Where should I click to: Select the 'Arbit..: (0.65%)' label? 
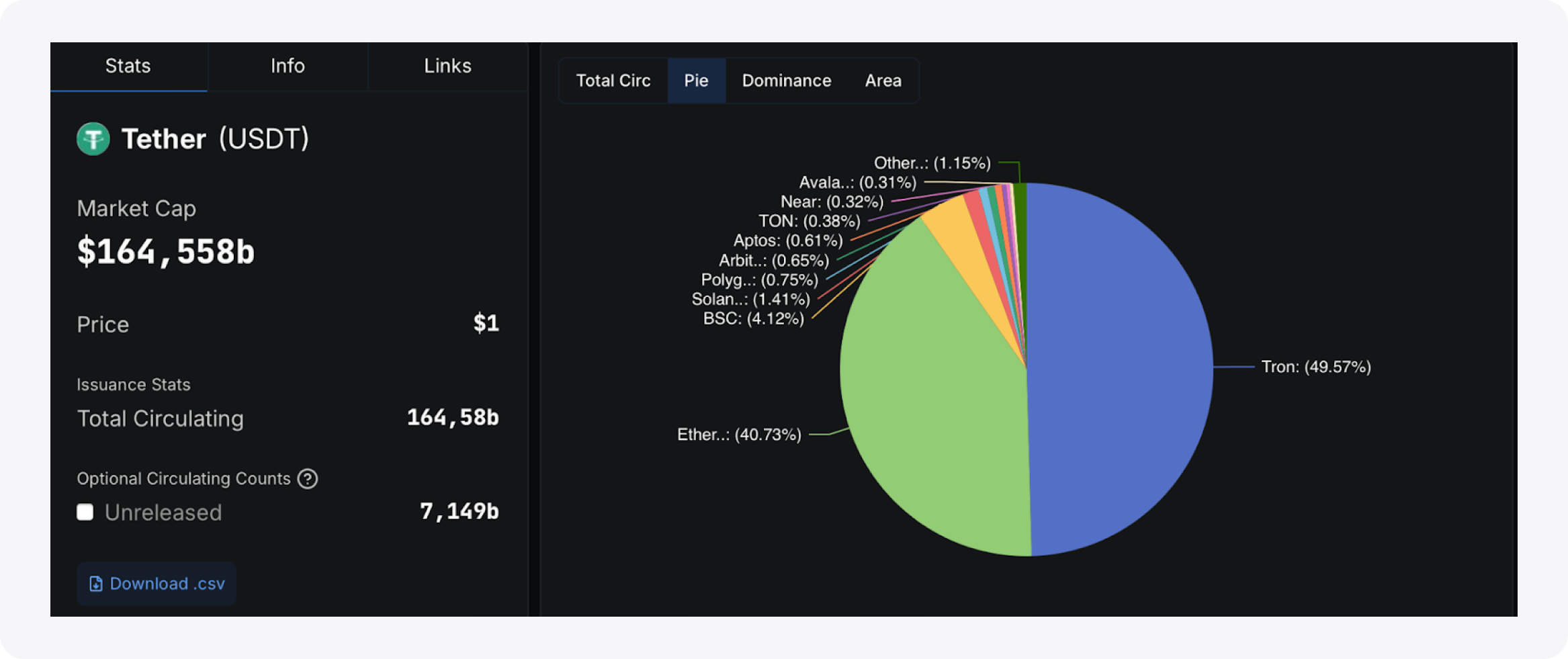(774, 260)
